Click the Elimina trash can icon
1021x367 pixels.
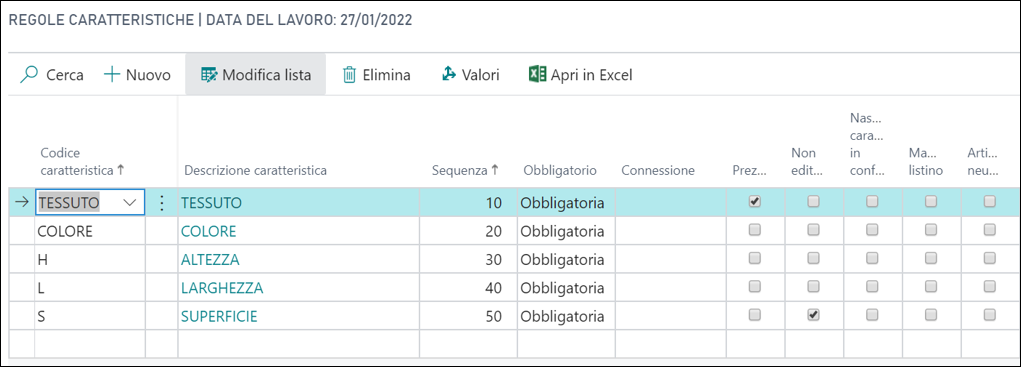click(350, 75)
